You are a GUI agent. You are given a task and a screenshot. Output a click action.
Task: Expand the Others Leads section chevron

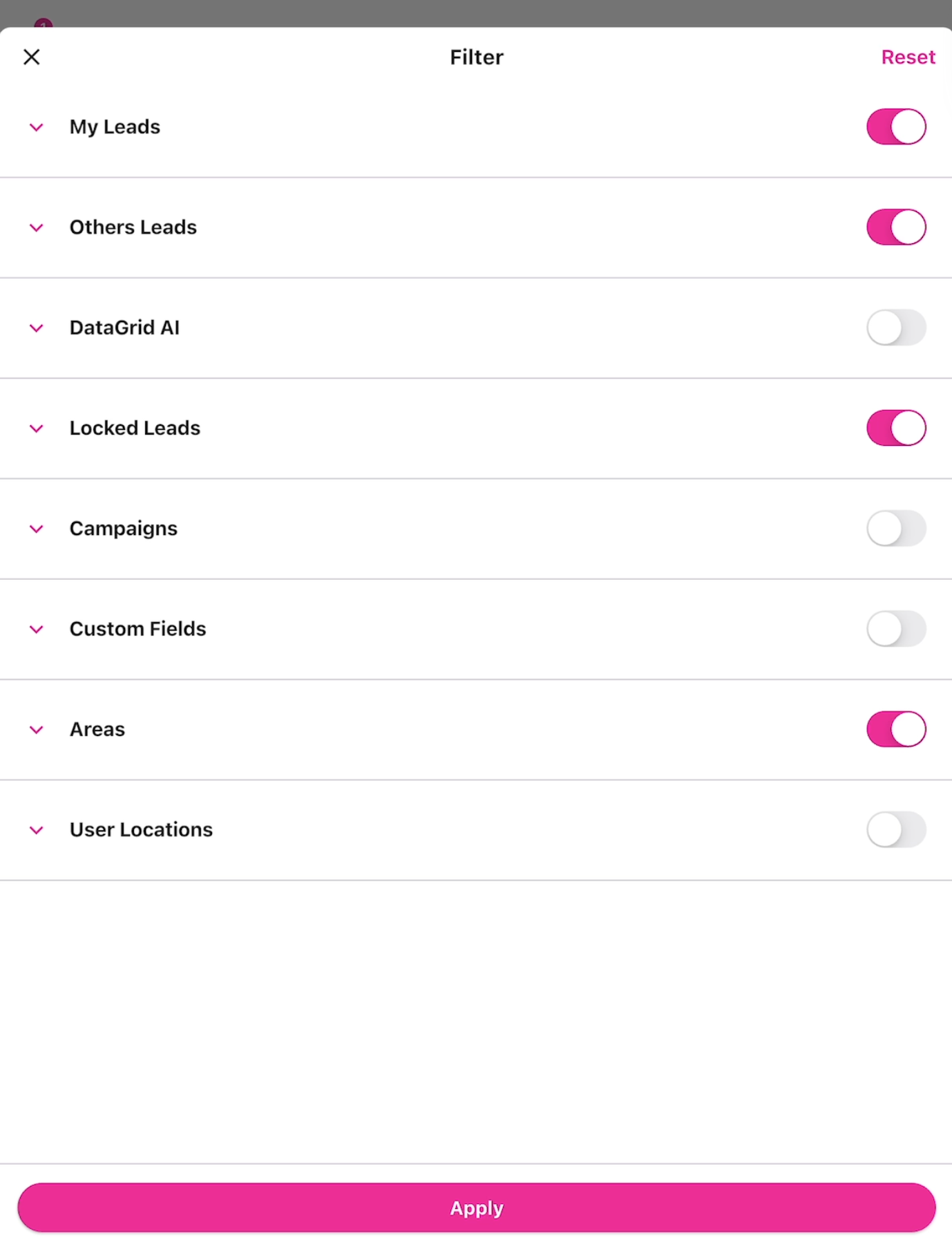pos(37,227)
